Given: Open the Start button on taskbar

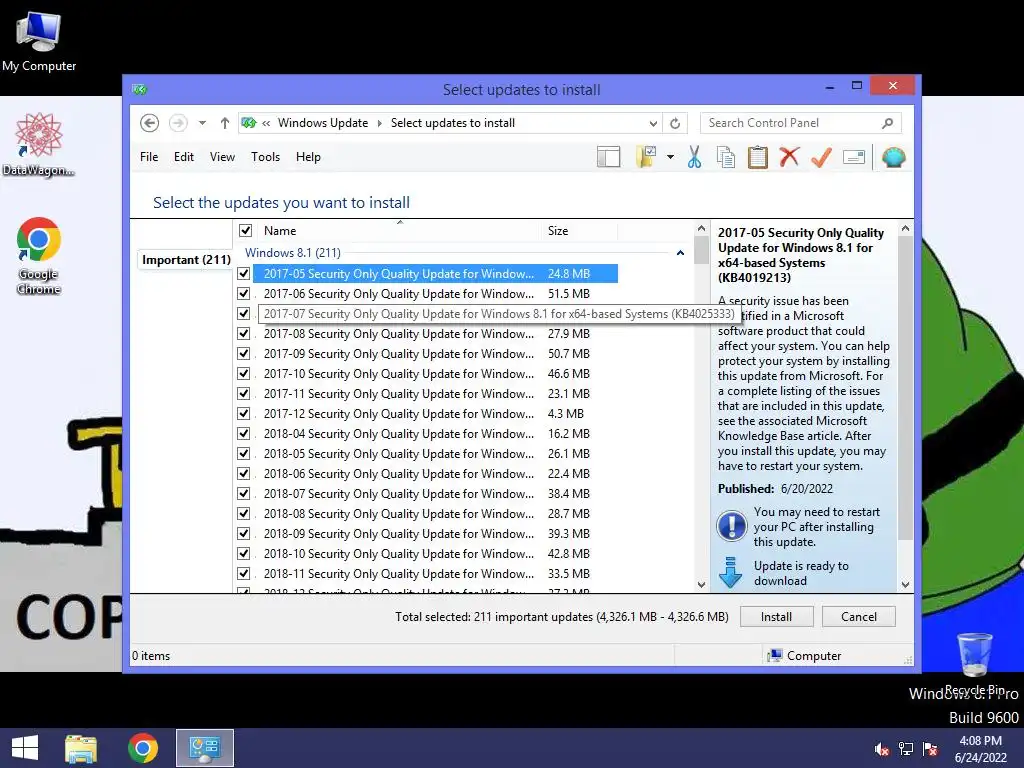Looking at the screenshot, I should click(x=25, y=748).
